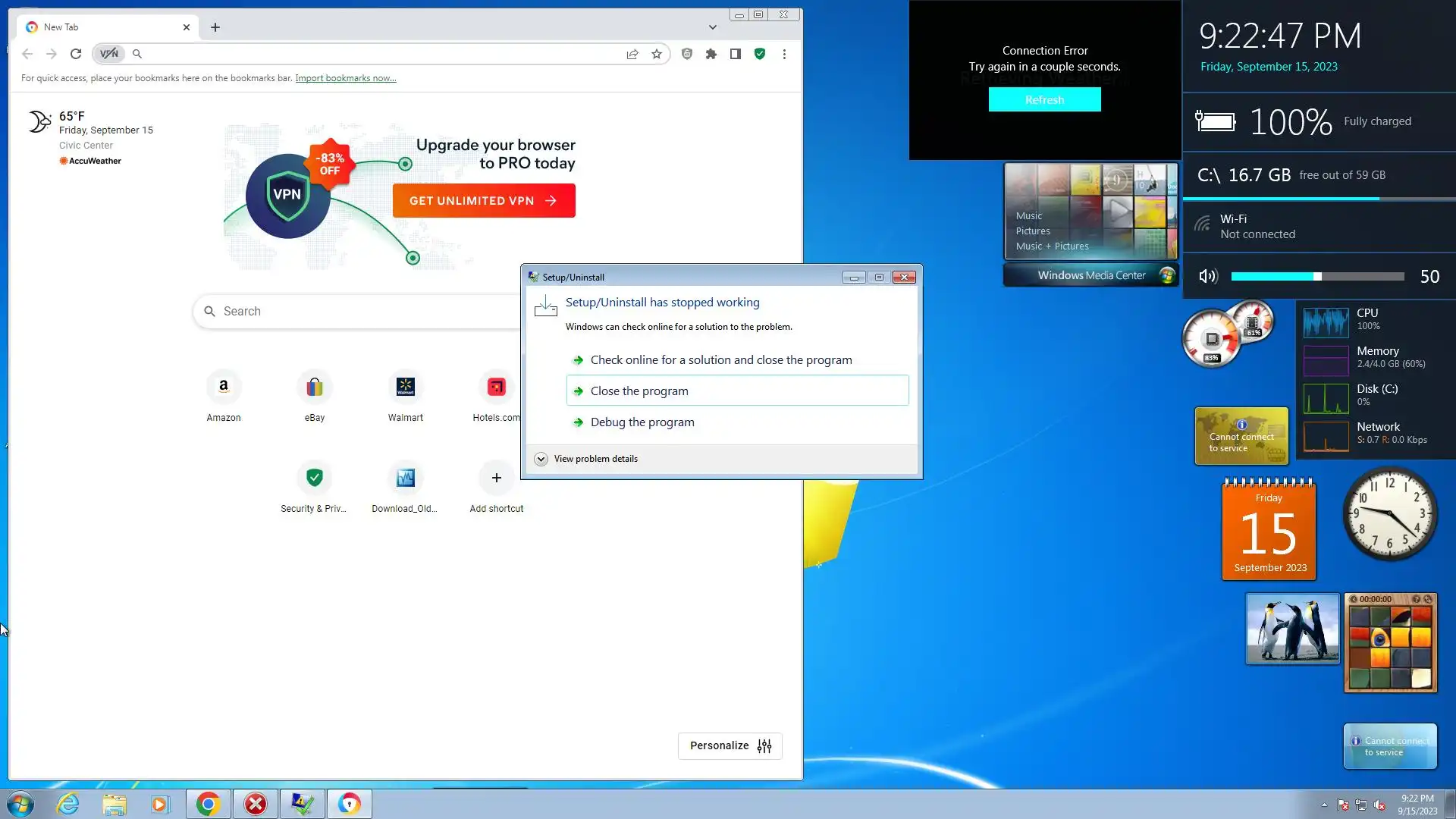Show hidden system tray icons
Screen dimensions: 1456x819
tap(1324, 805)
